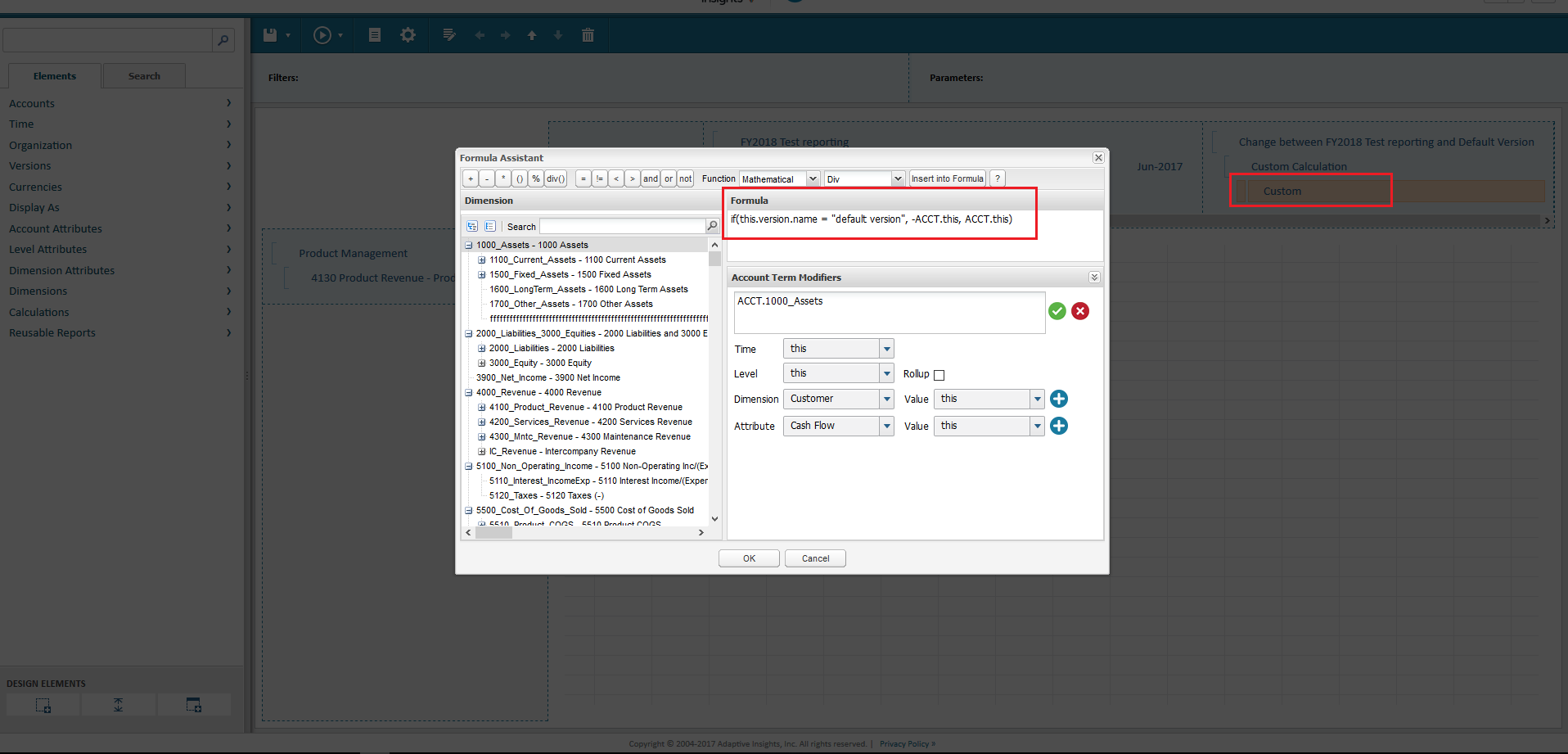1568x754 pixels.
Task: Collapse the 1000_Assets tree node
Action: coord(469,245)
